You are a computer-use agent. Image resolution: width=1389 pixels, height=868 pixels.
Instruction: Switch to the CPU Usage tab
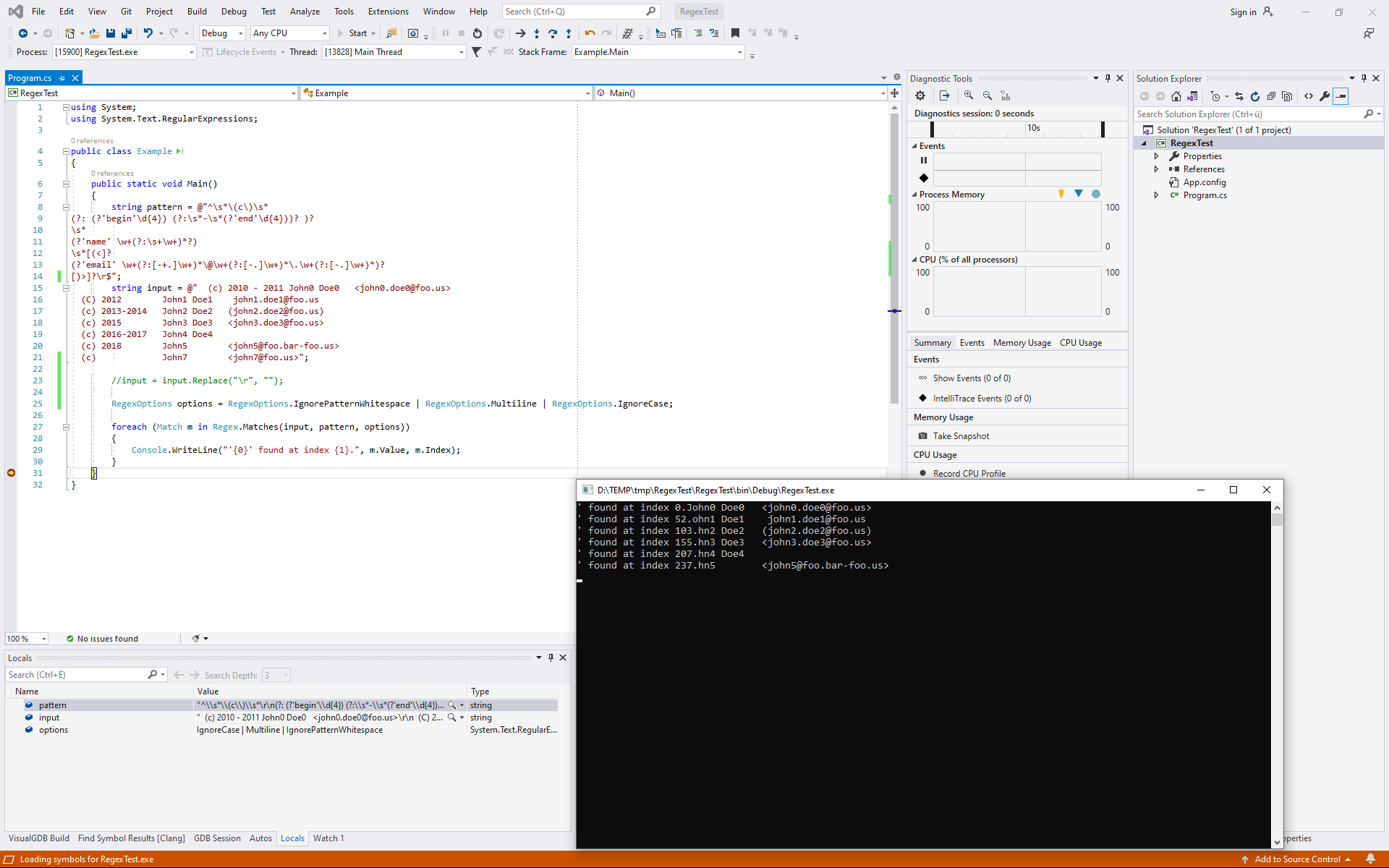coord(1081,343)
